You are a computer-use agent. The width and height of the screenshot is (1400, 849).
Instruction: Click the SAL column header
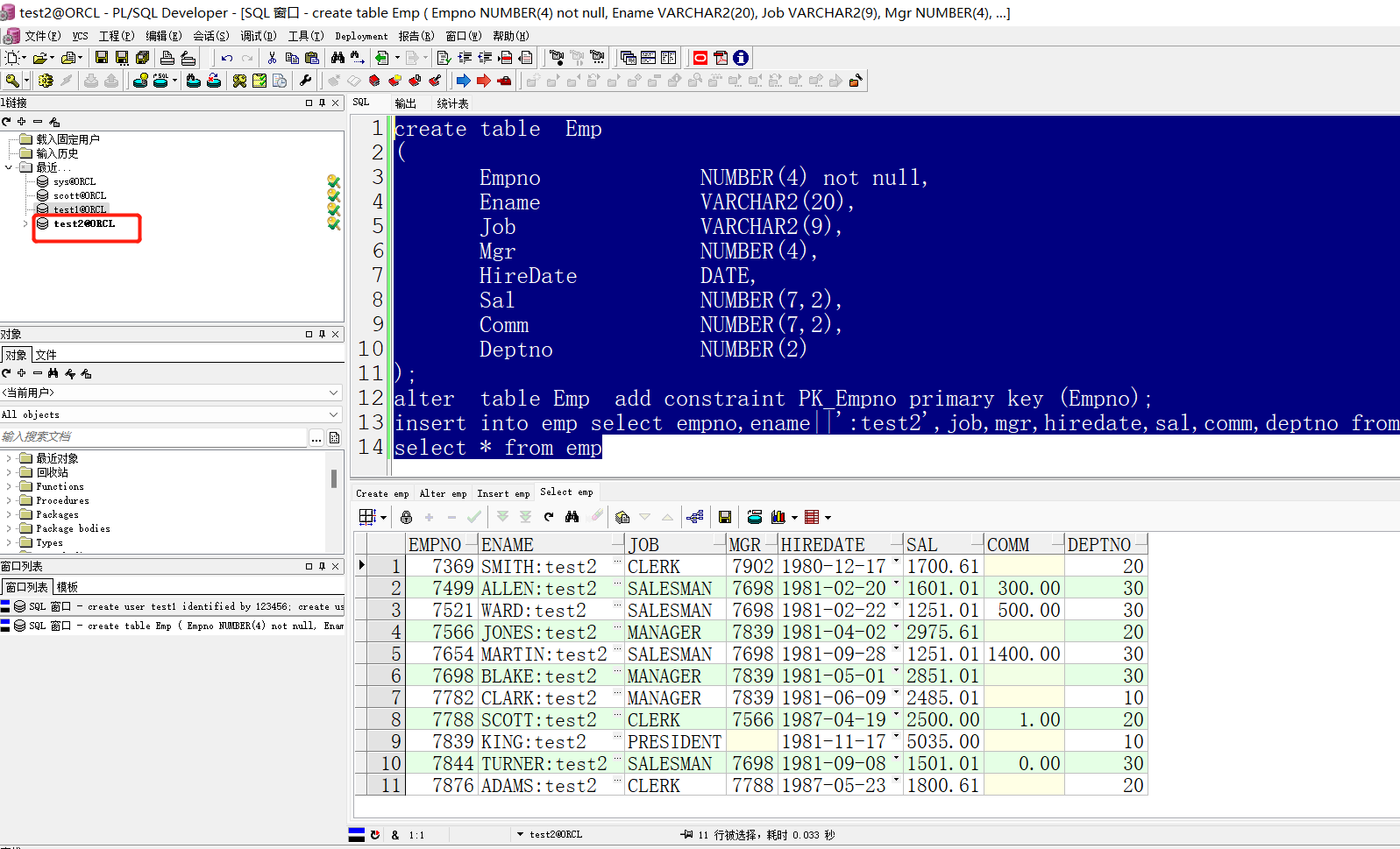943,544
